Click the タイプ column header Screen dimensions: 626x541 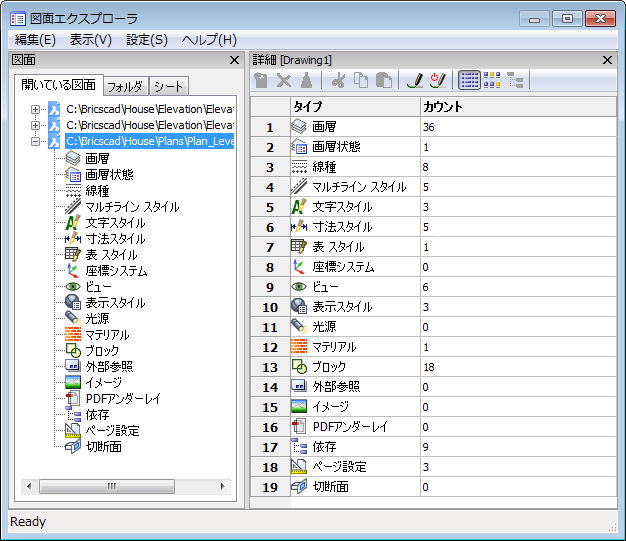(x=355, y=107)
